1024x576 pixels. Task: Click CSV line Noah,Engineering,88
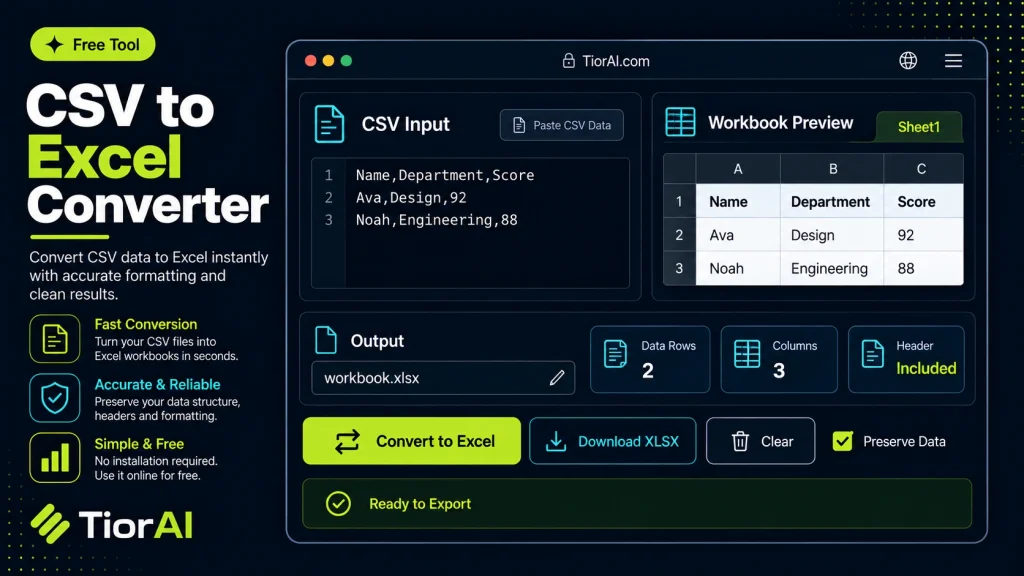[436, 220]
